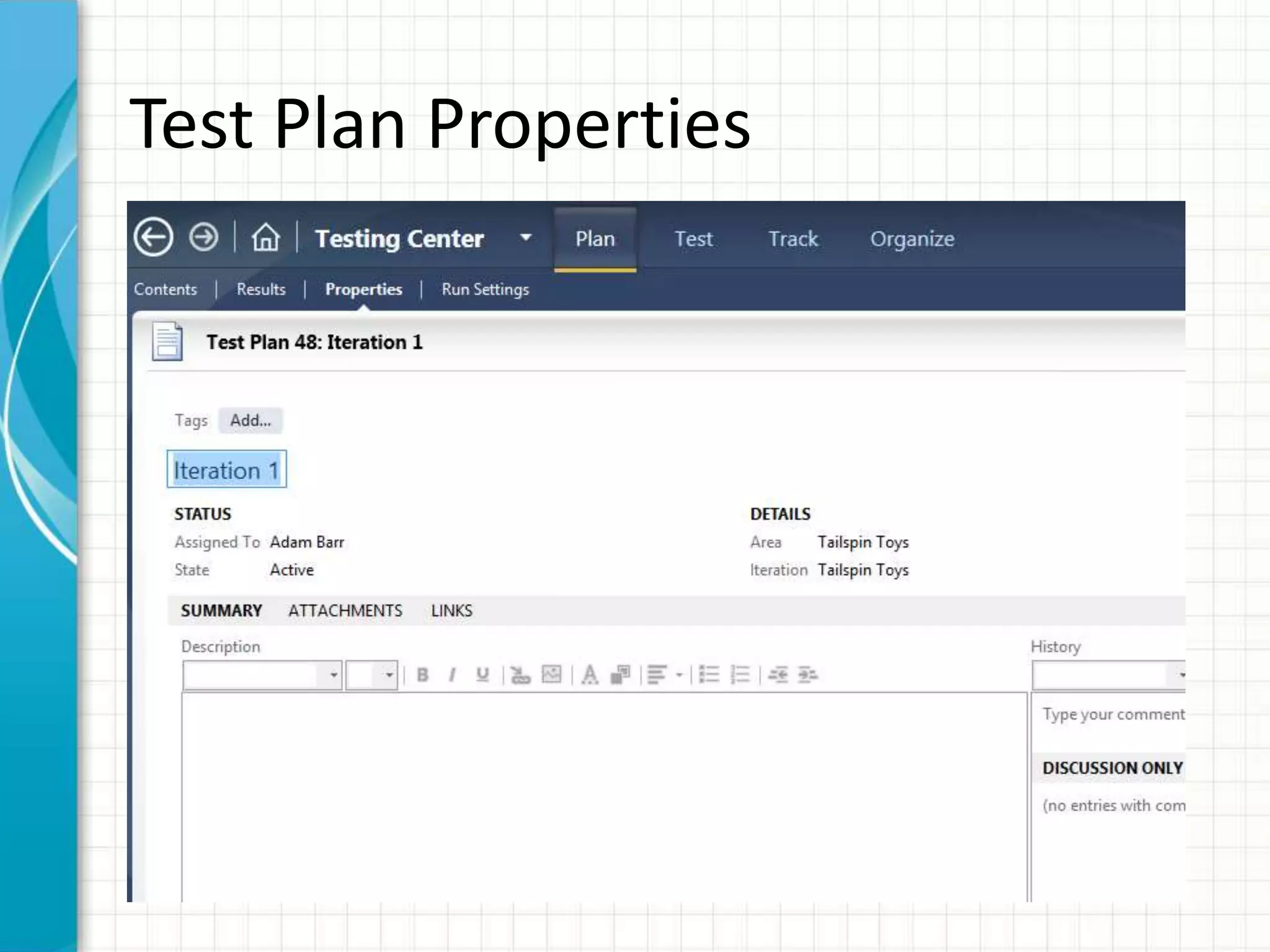Click the Testing Center title
The height and width of the screenshot is (952, 1270).
399,239
